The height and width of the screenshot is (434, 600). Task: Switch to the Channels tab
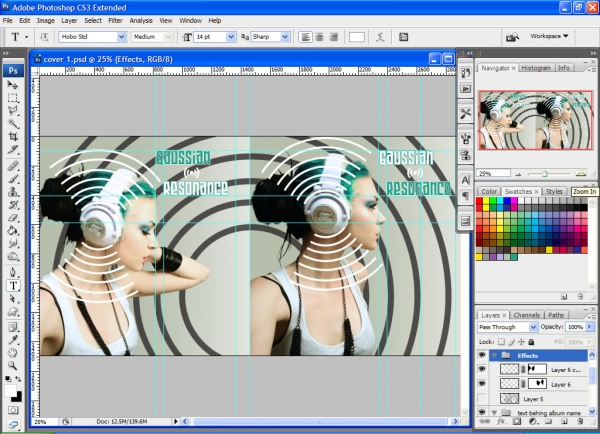point(527,315)
